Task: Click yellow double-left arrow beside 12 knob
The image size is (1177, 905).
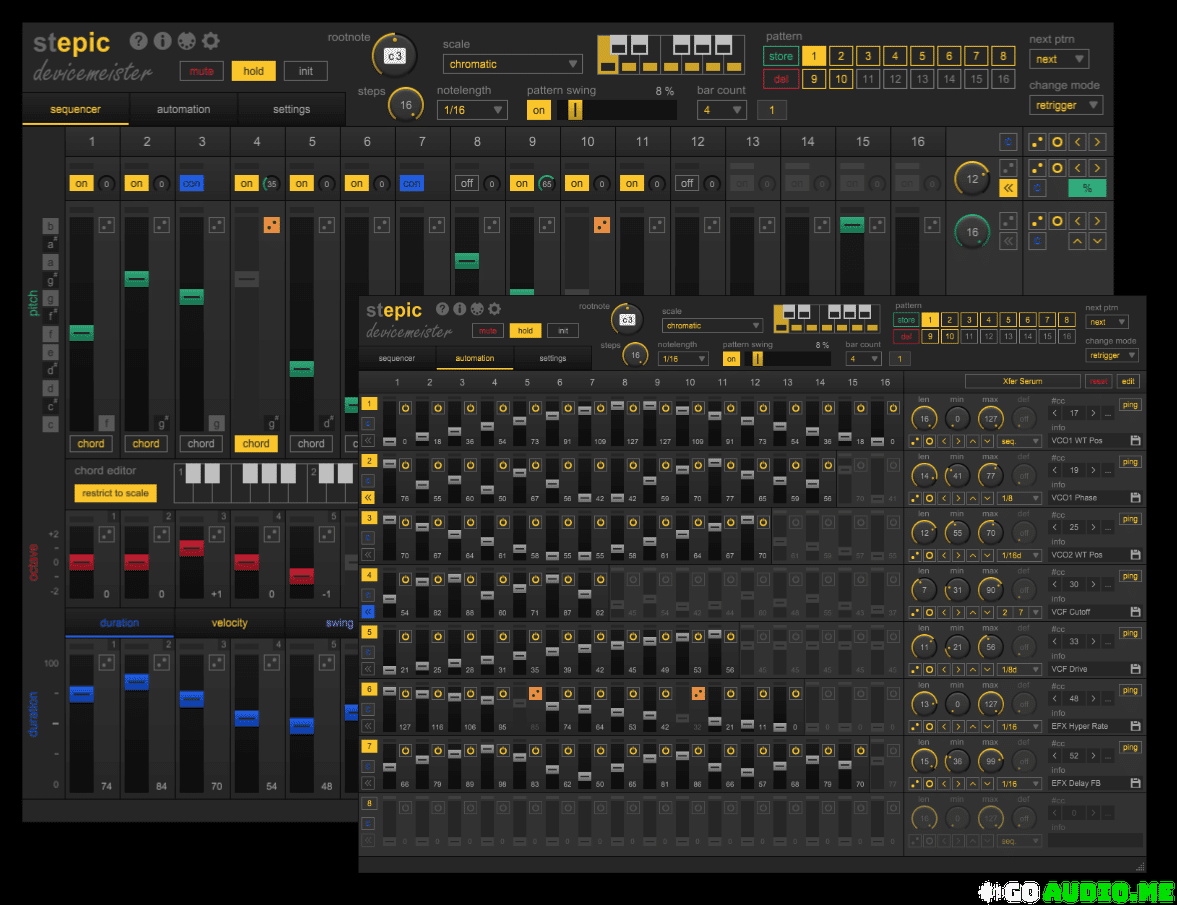Action: click(1008, 188)
